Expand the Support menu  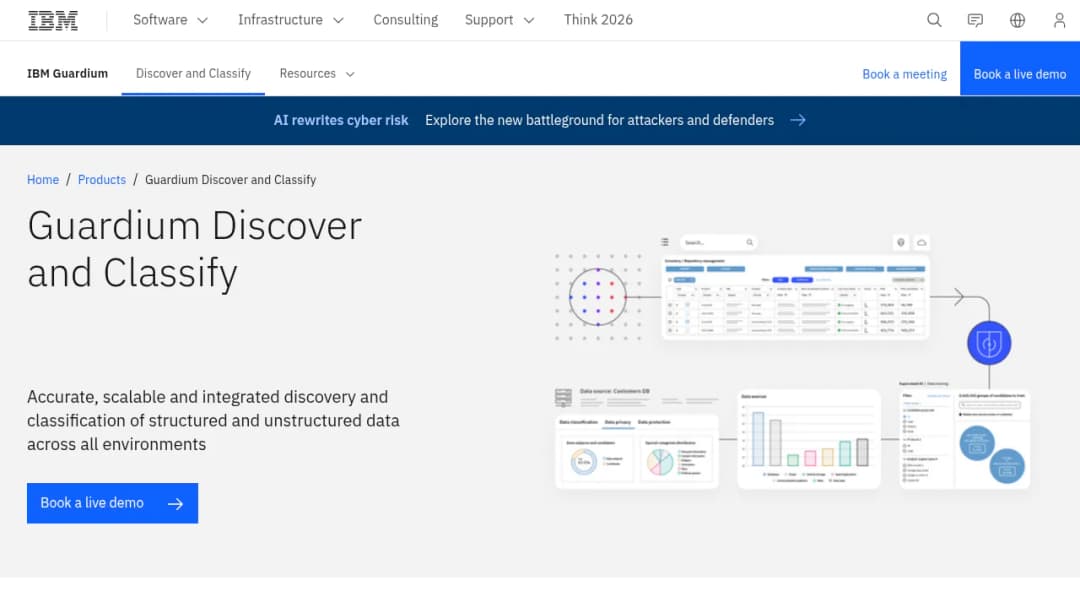pos(499,20)
